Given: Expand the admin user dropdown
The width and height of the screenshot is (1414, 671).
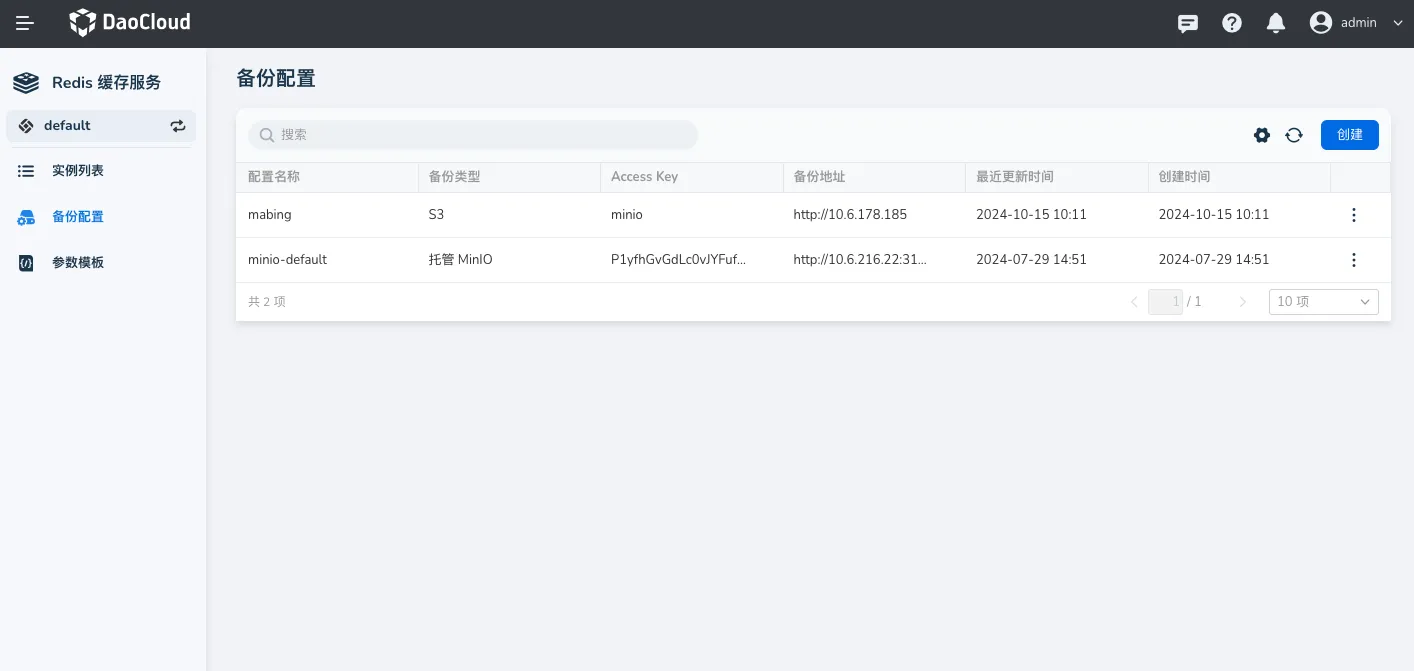Looking at the screenshot, I should pyautogui.click(x=1397, y=23).
